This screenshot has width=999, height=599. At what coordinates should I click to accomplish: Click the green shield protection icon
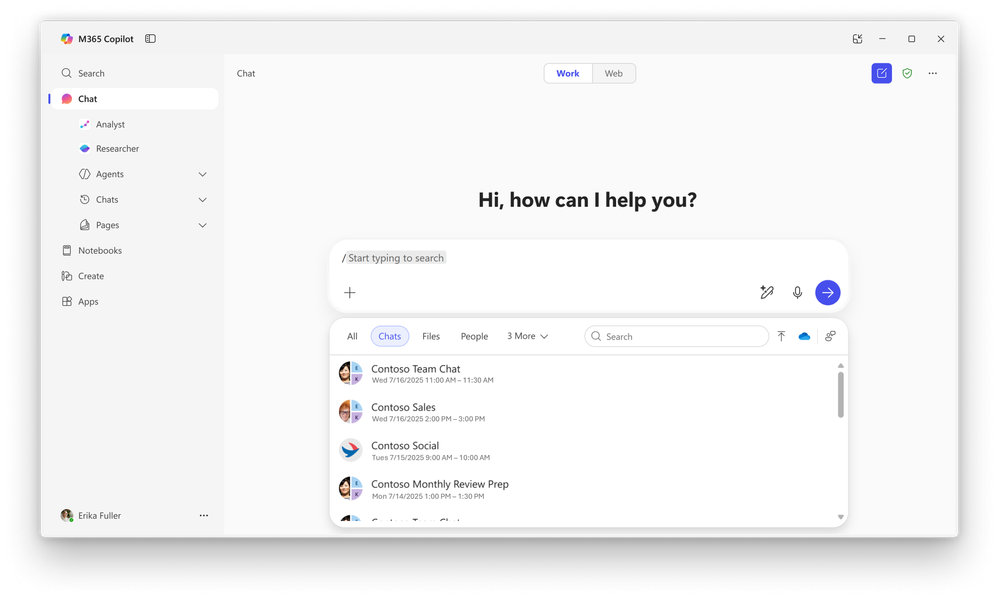coord(907,73)
